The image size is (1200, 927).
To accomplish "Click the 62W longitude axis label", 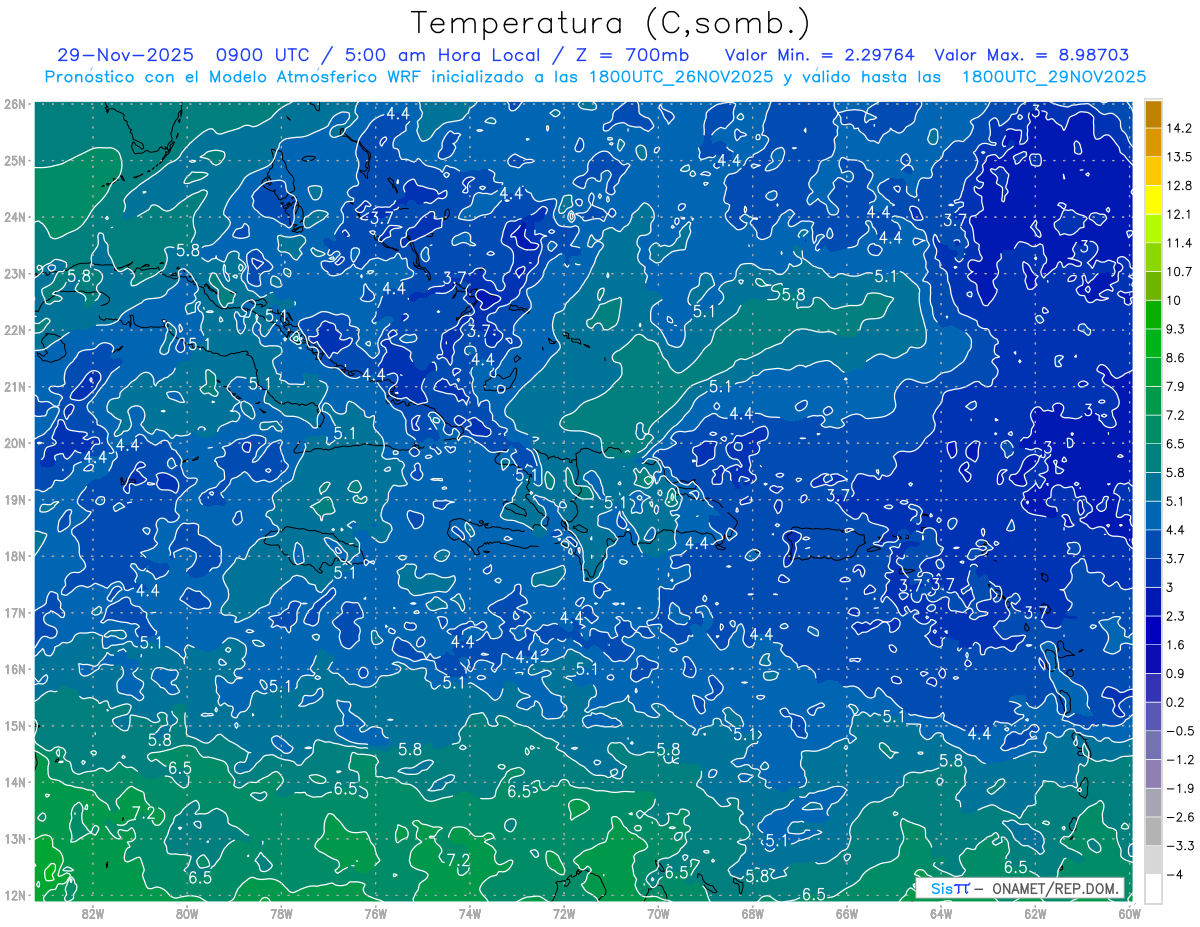I will point(1035,912).
